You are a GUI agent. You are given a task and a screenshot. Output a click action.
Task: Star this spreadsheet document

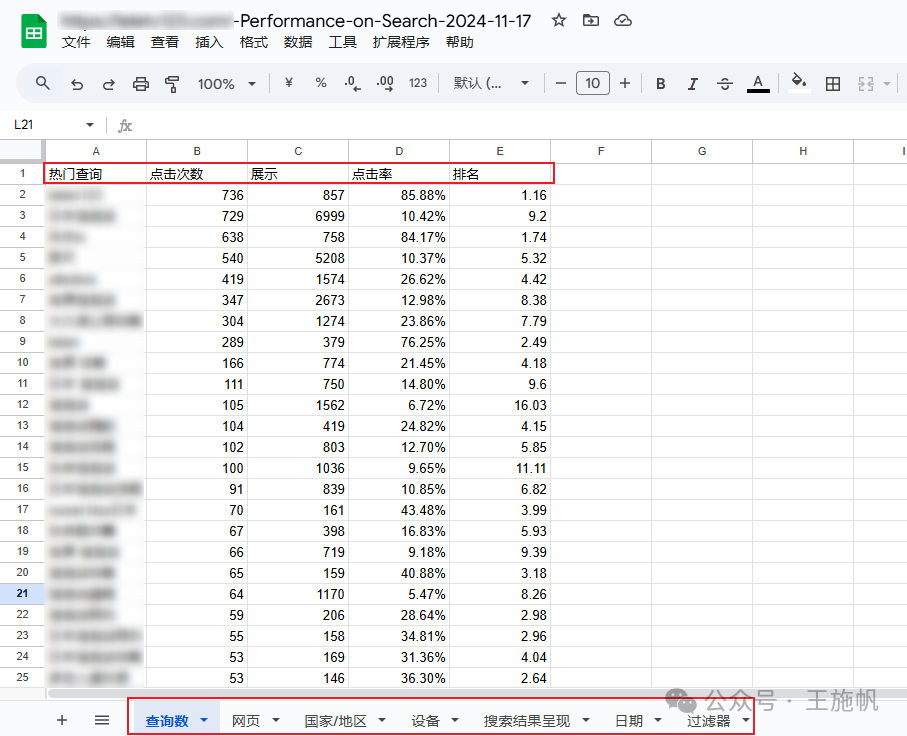click(558, 20)
